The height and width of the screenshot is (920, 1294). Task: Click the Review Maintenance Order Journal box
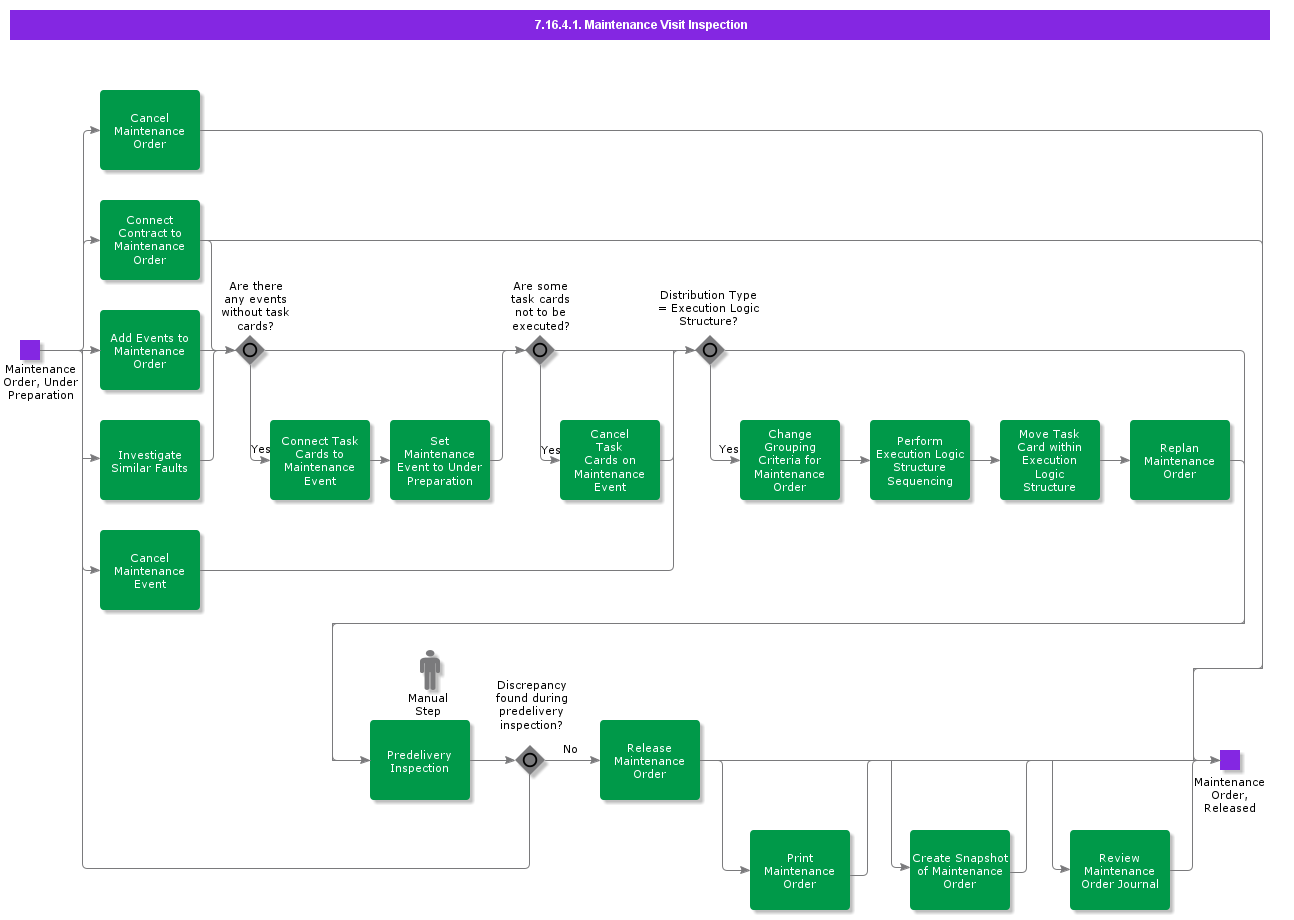[x=1120, y=870]
